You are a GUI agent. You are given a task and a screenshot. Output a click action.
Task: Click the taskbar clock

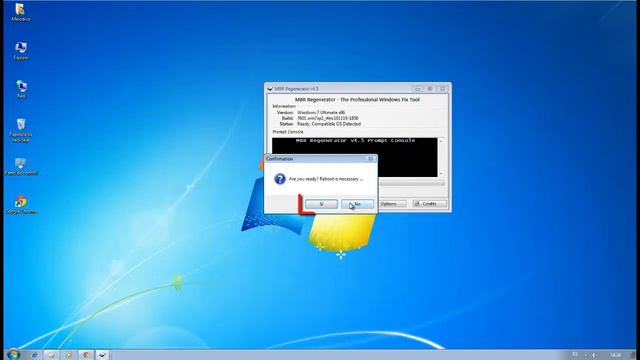pos(615,355)
